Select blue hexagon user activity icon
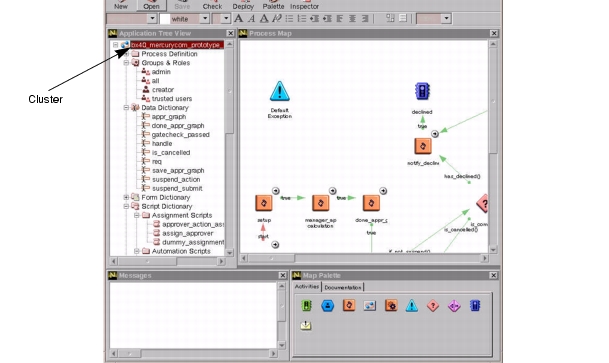Screen dimensions: 609x363 [327, 306]
